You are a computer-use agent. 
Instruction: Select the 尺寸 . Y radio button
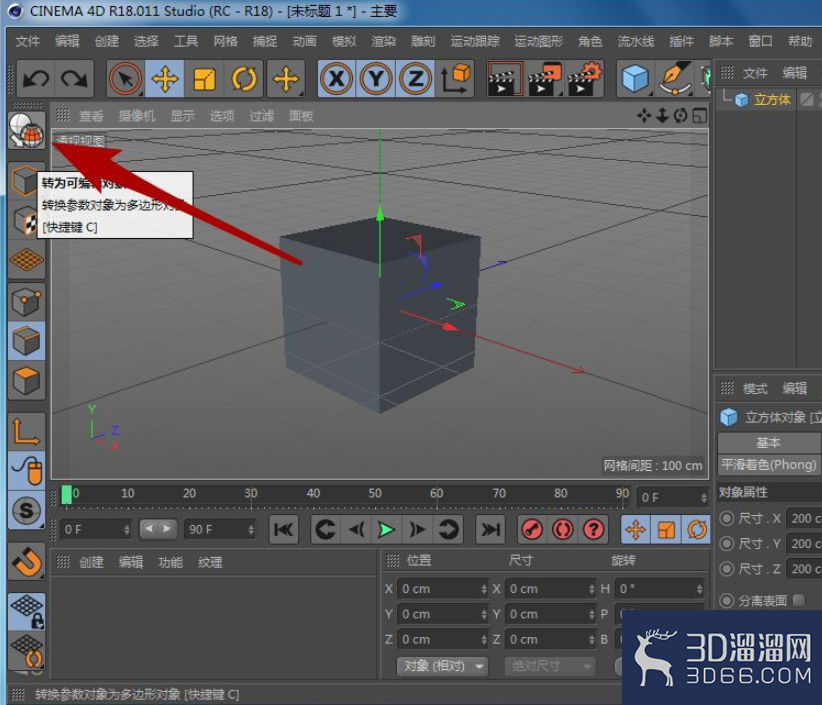[x=727, y=544]
